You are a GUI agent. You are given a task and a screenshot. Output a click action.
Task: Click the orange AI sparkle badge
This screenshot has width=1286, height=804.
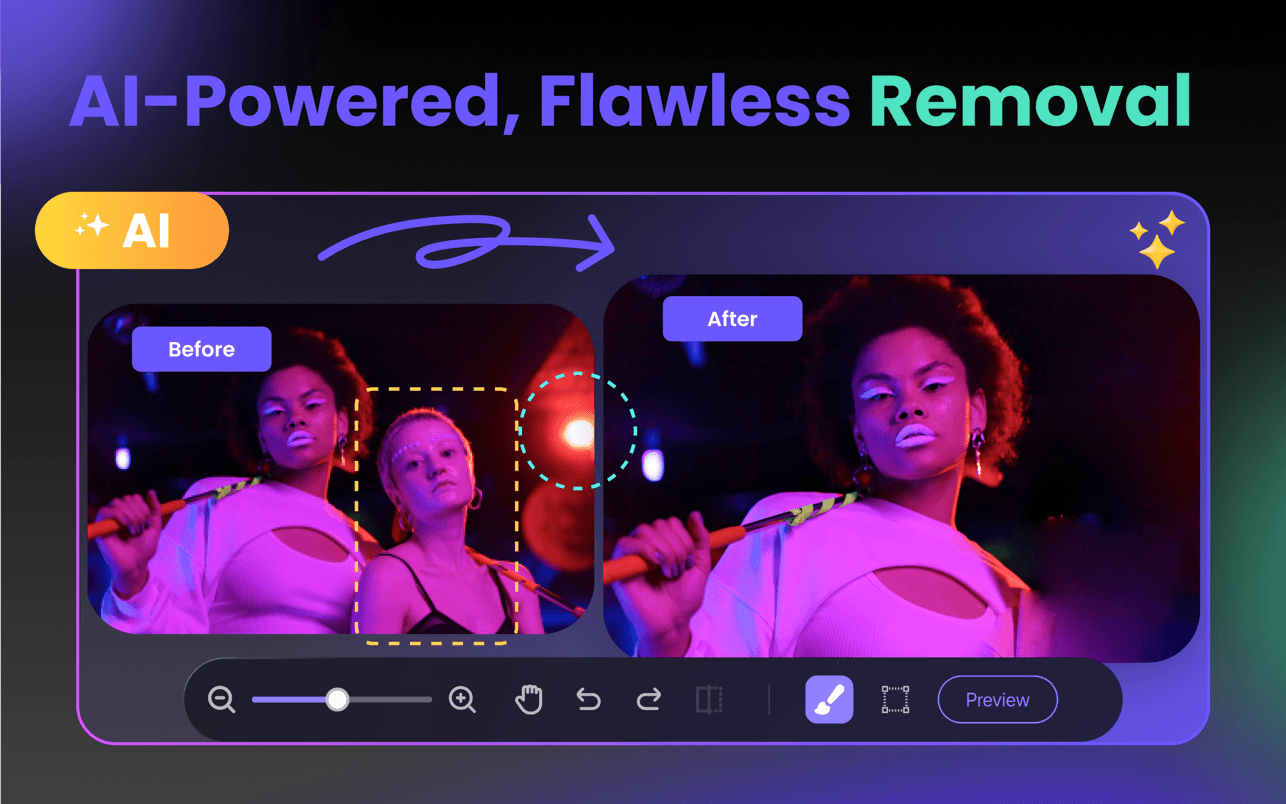pyautogui.click(x=131, y=229)
